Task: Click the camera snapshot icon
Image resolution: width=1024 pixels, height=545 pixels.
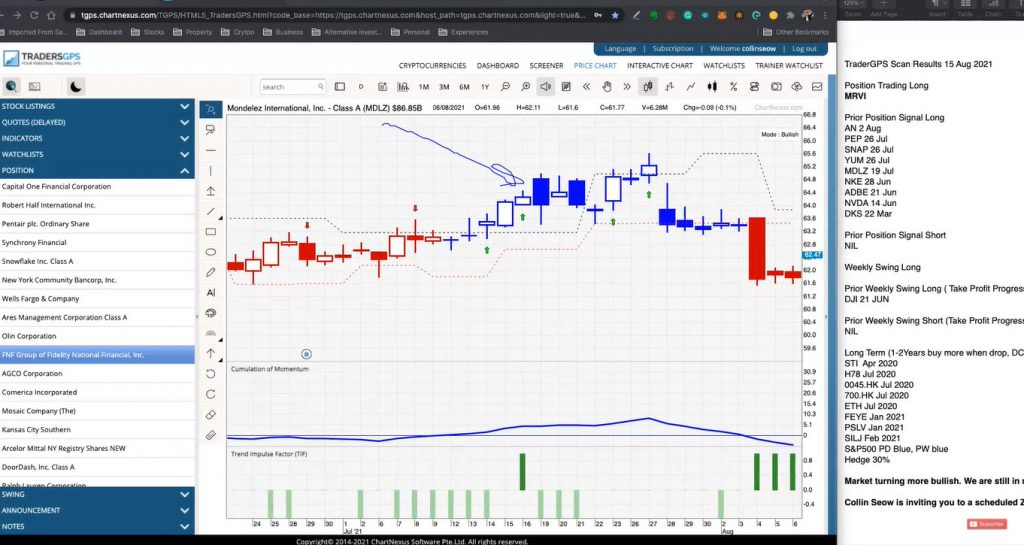Action: pyautogui.click(x=776, y=86)
